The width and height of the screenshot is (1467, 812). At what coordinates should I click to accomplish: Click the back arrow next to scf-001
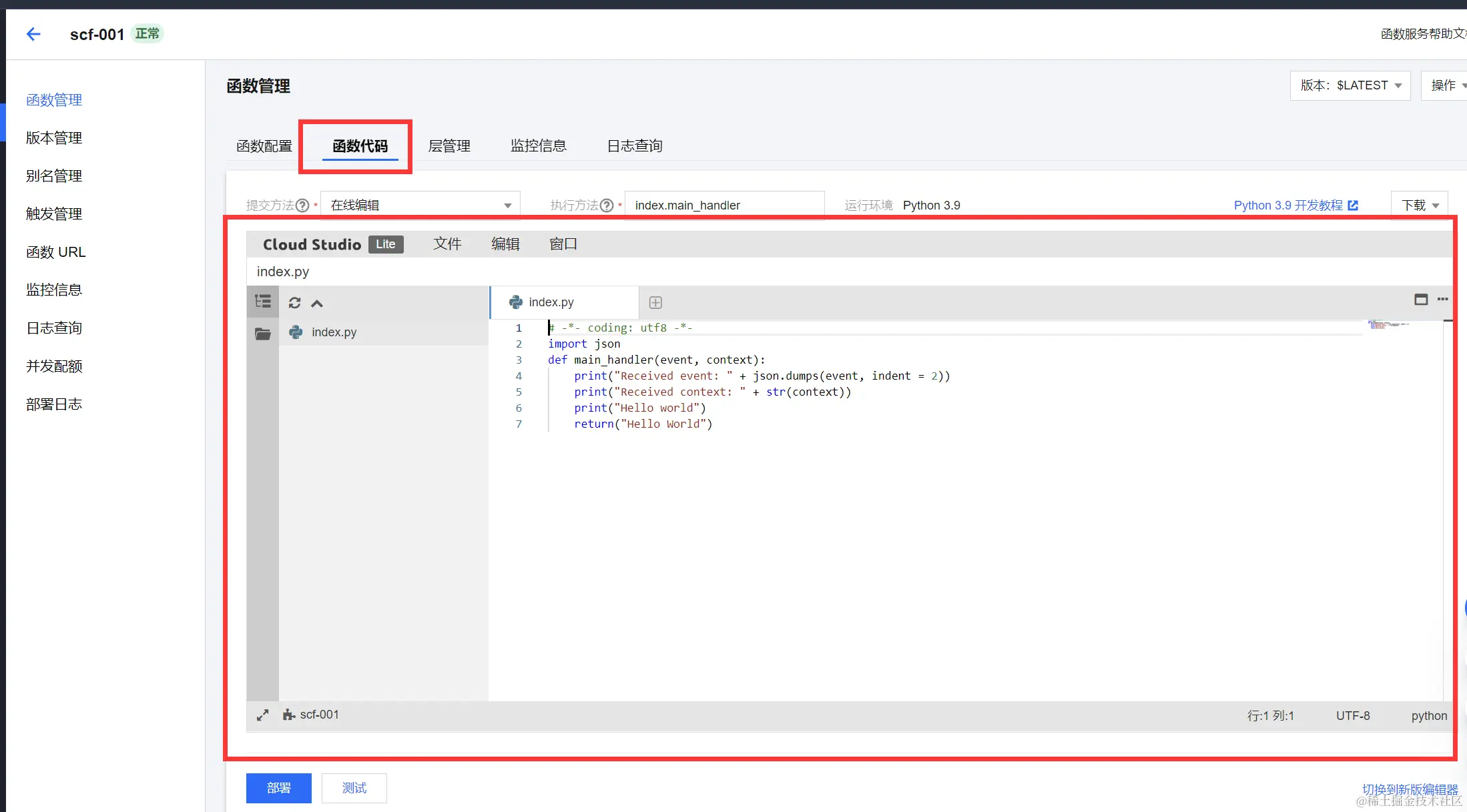33,34
